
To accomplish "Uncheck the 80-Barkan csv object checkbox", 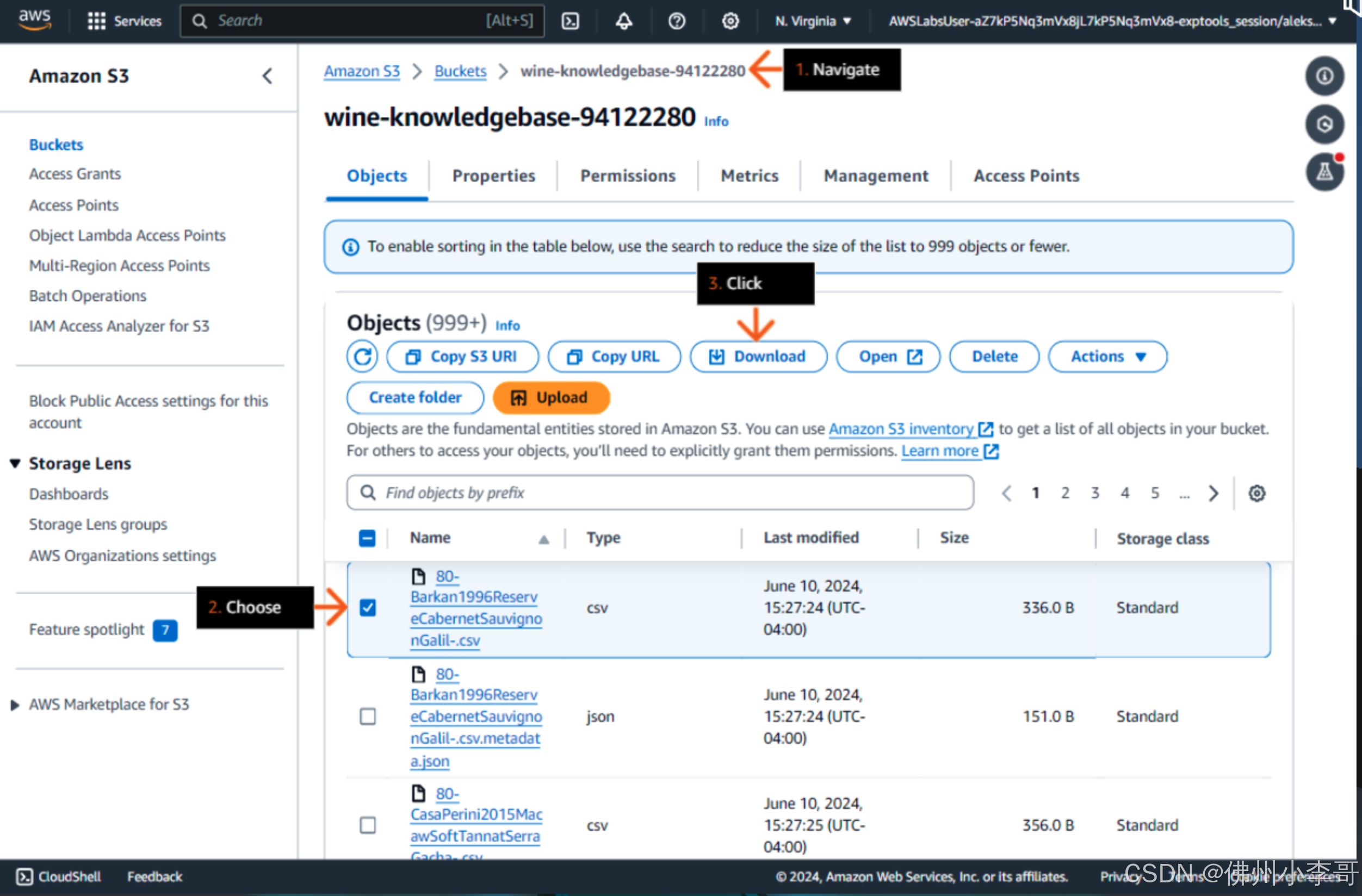I will click(x=367, y=607).
